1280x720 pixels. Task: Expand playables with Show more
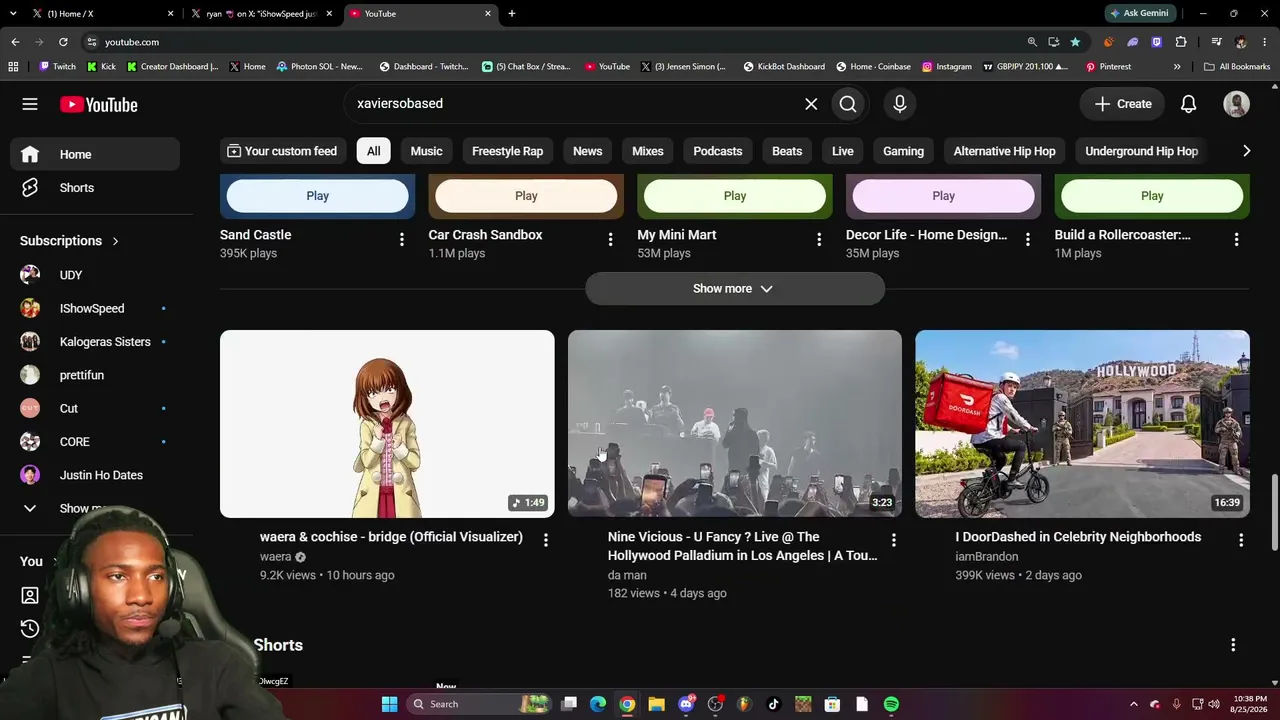point(735,289)
